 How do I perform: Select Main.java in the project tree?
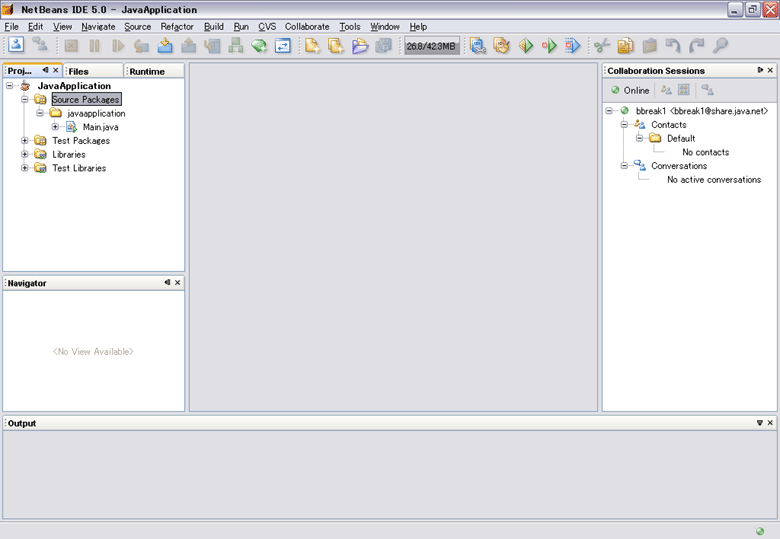[100, 127]
